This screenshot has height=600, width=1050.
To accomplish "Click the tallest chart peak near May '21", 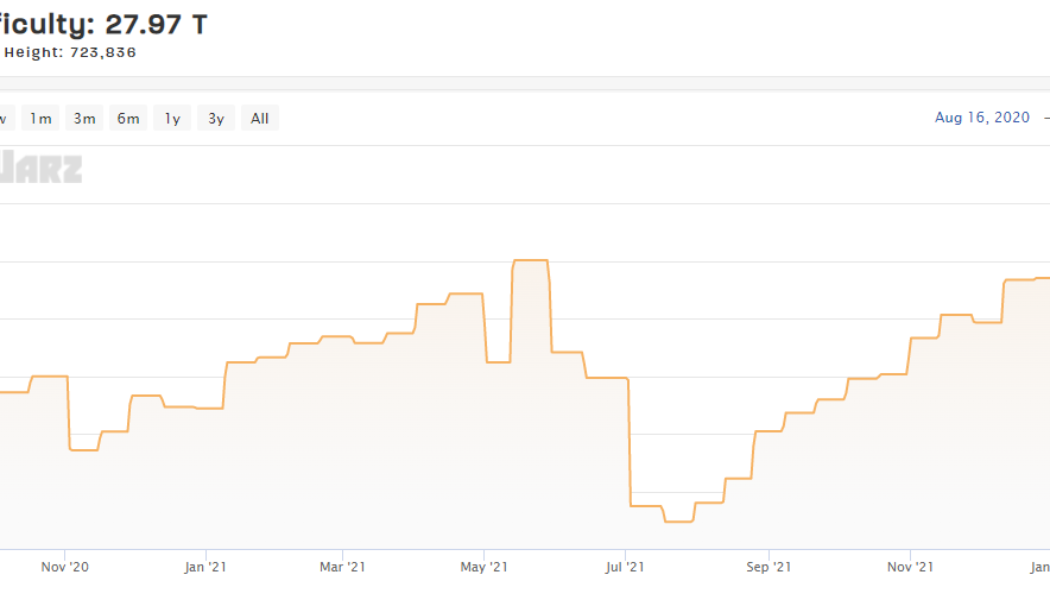I will coord(528,258).
